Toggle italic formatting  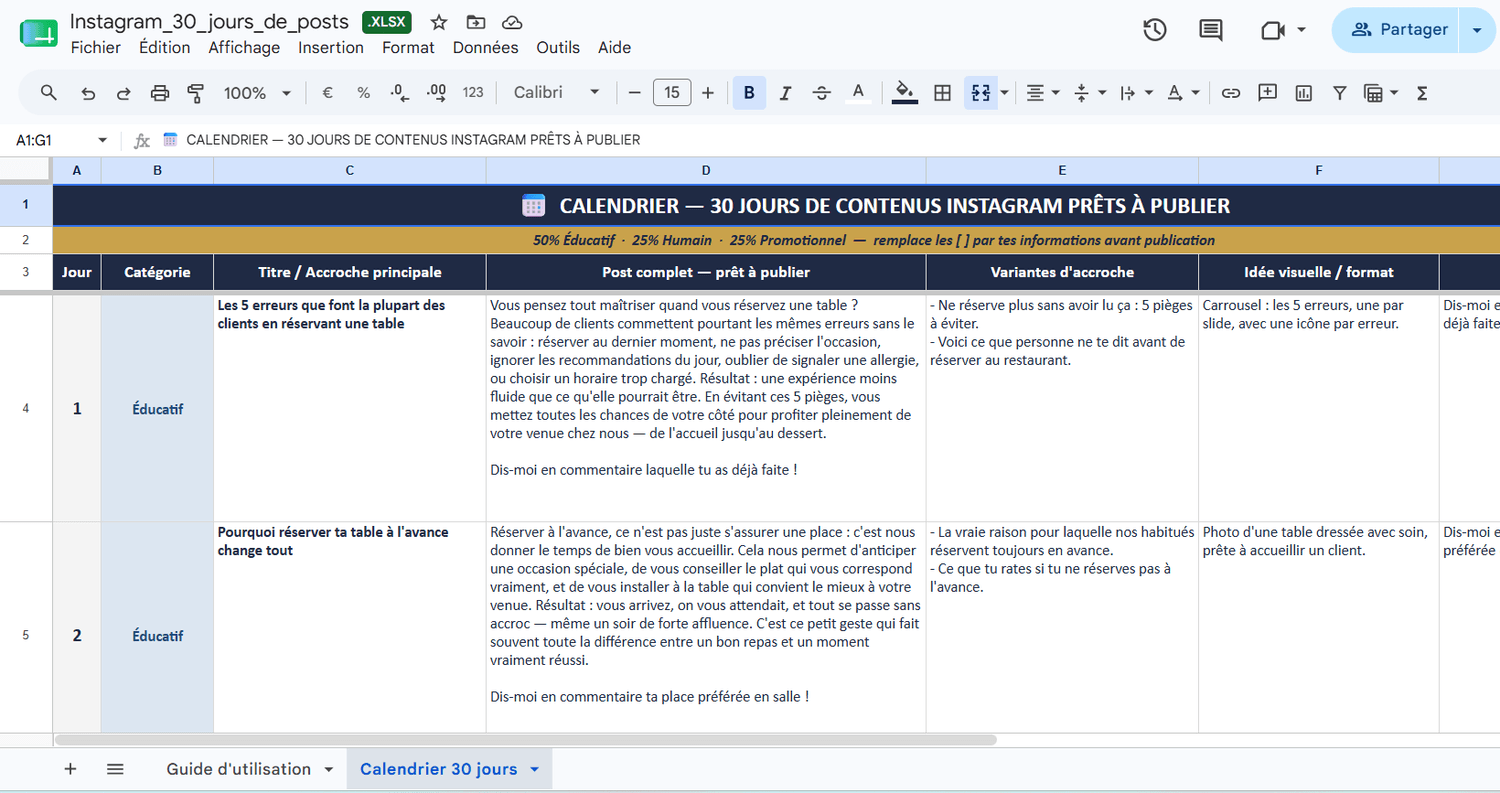pos(786,93)
